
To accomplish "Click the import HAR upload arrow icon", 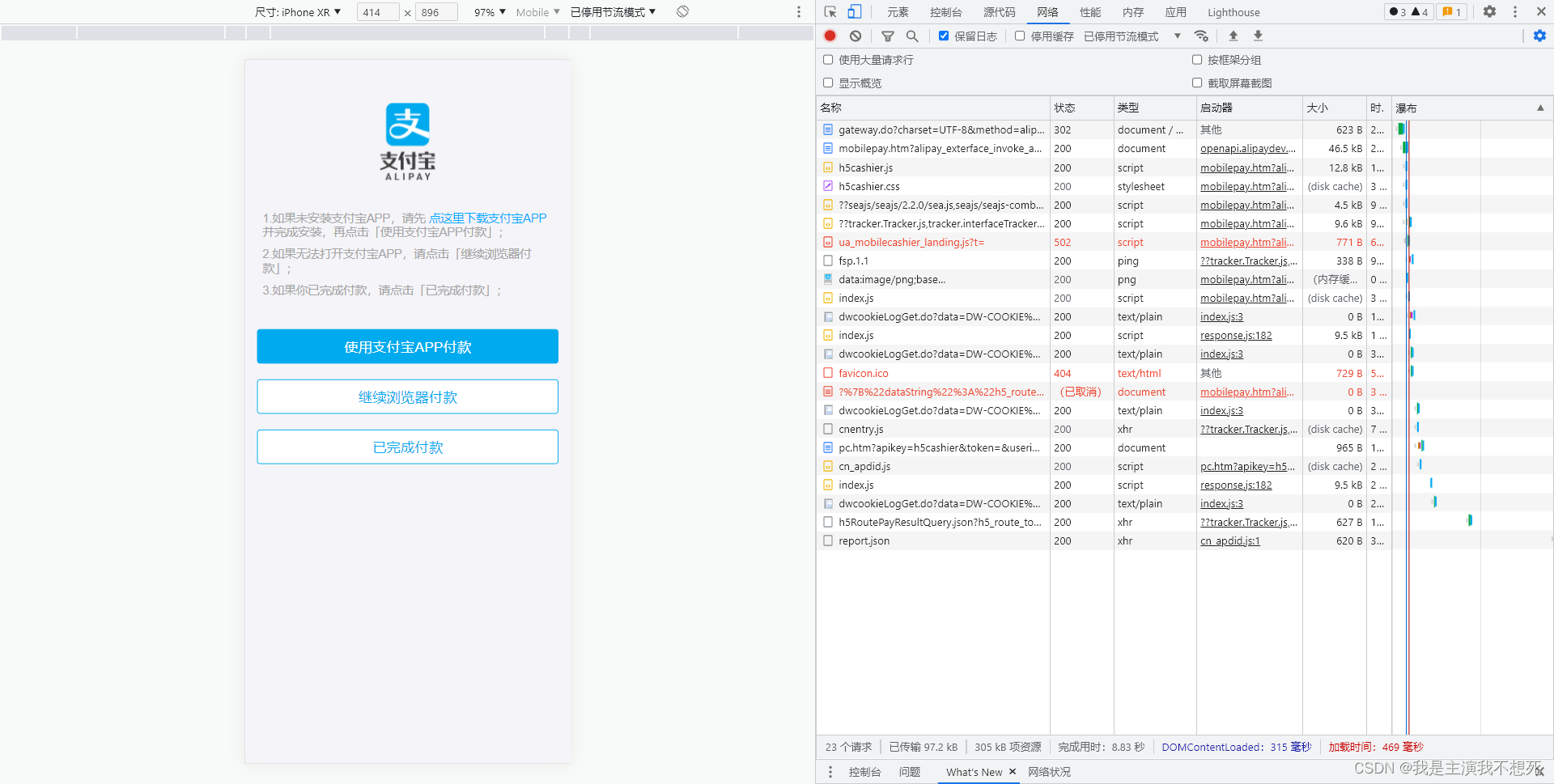I will (x=1233, y=36).
